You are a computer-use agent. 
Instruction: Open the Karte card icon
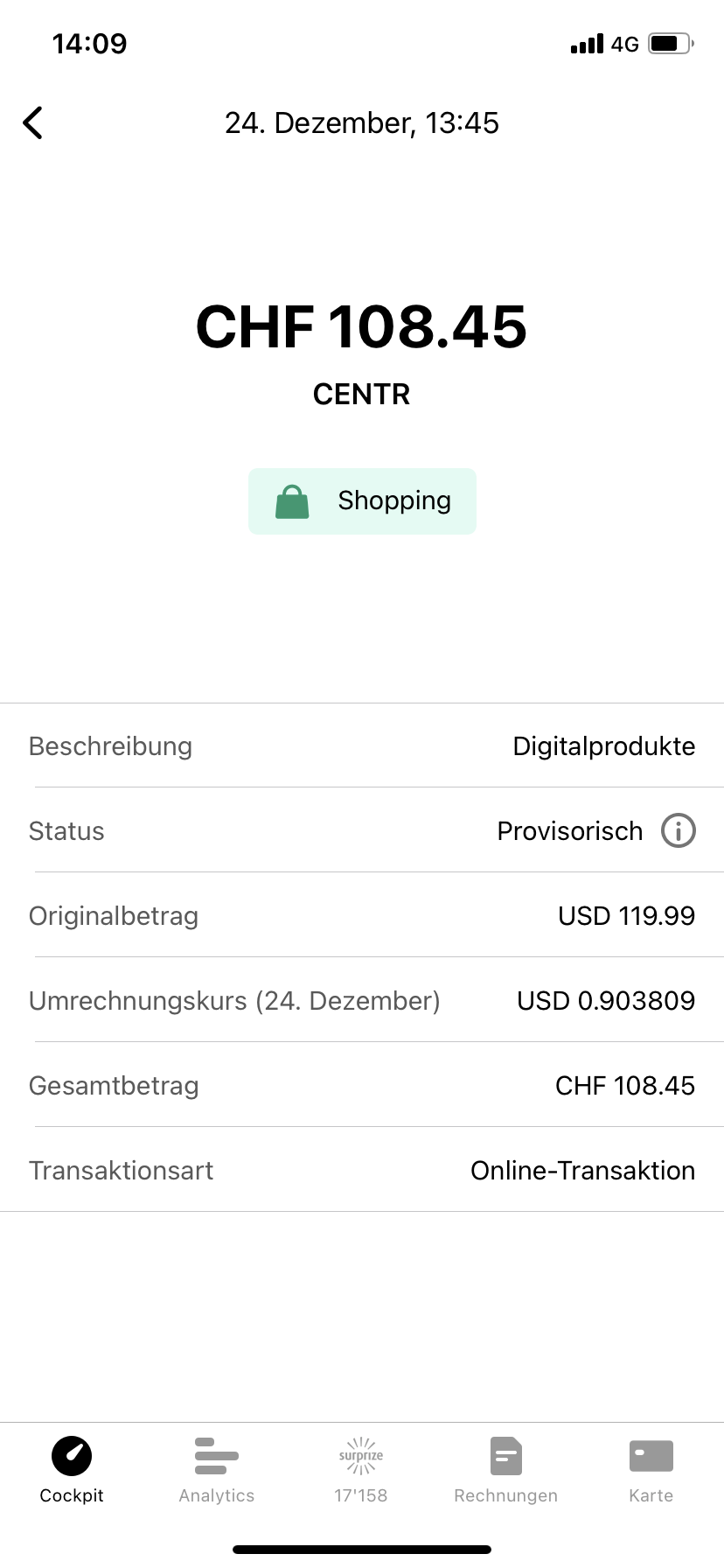pos(651,1456)
